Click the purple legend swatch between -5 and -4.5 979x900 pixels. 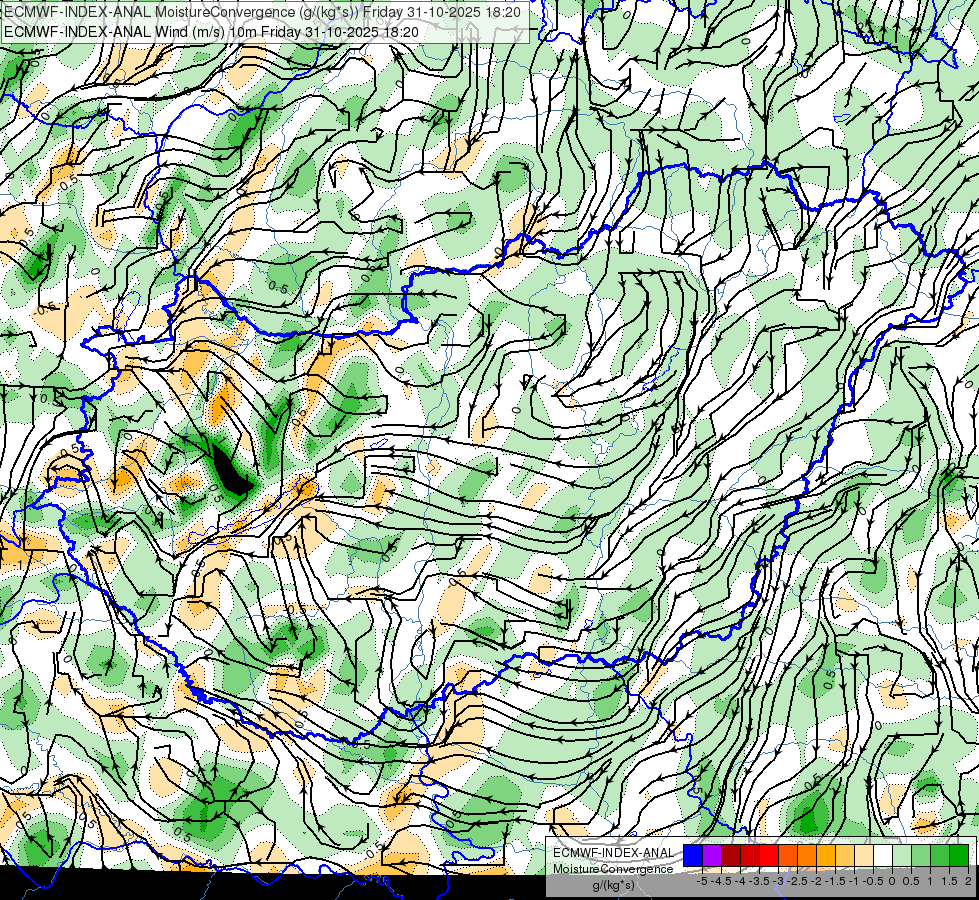click(712, 855)
